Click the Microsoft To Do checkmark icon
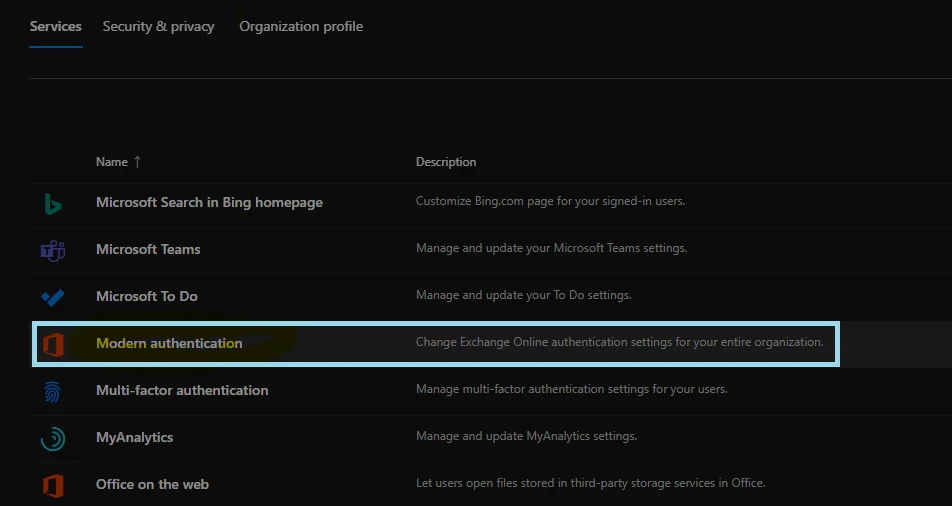Screen dimensions: 952x506 tap(53, 297)
